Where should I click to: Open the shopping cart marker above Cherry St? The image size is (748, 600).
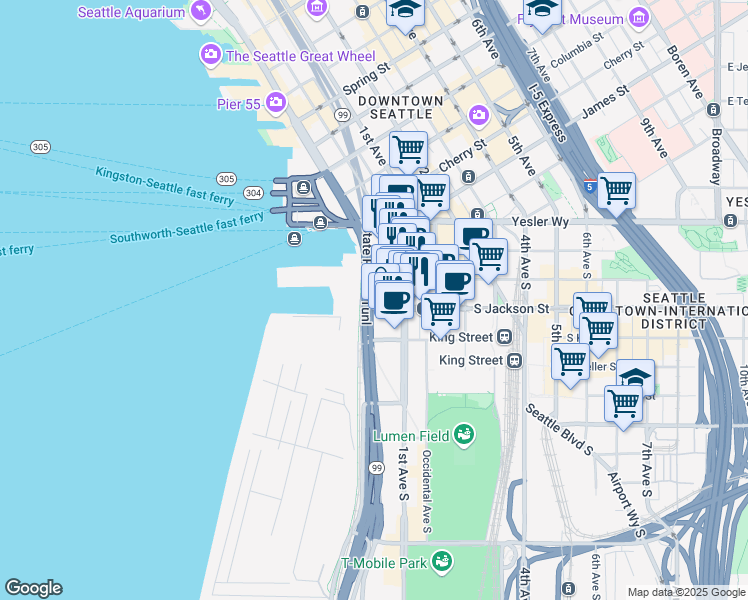pos(408,150)
